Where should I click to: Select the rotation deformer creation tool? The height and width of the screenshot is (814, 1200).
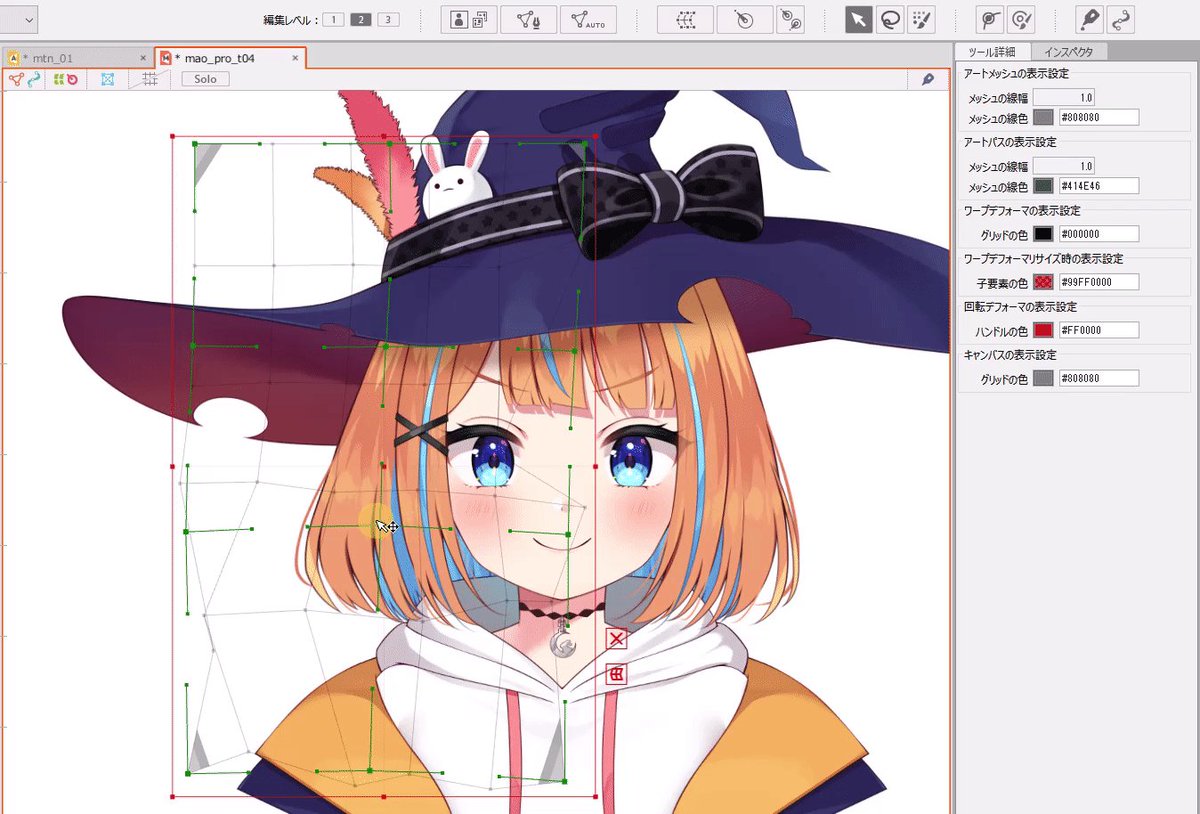pos(743,19)
